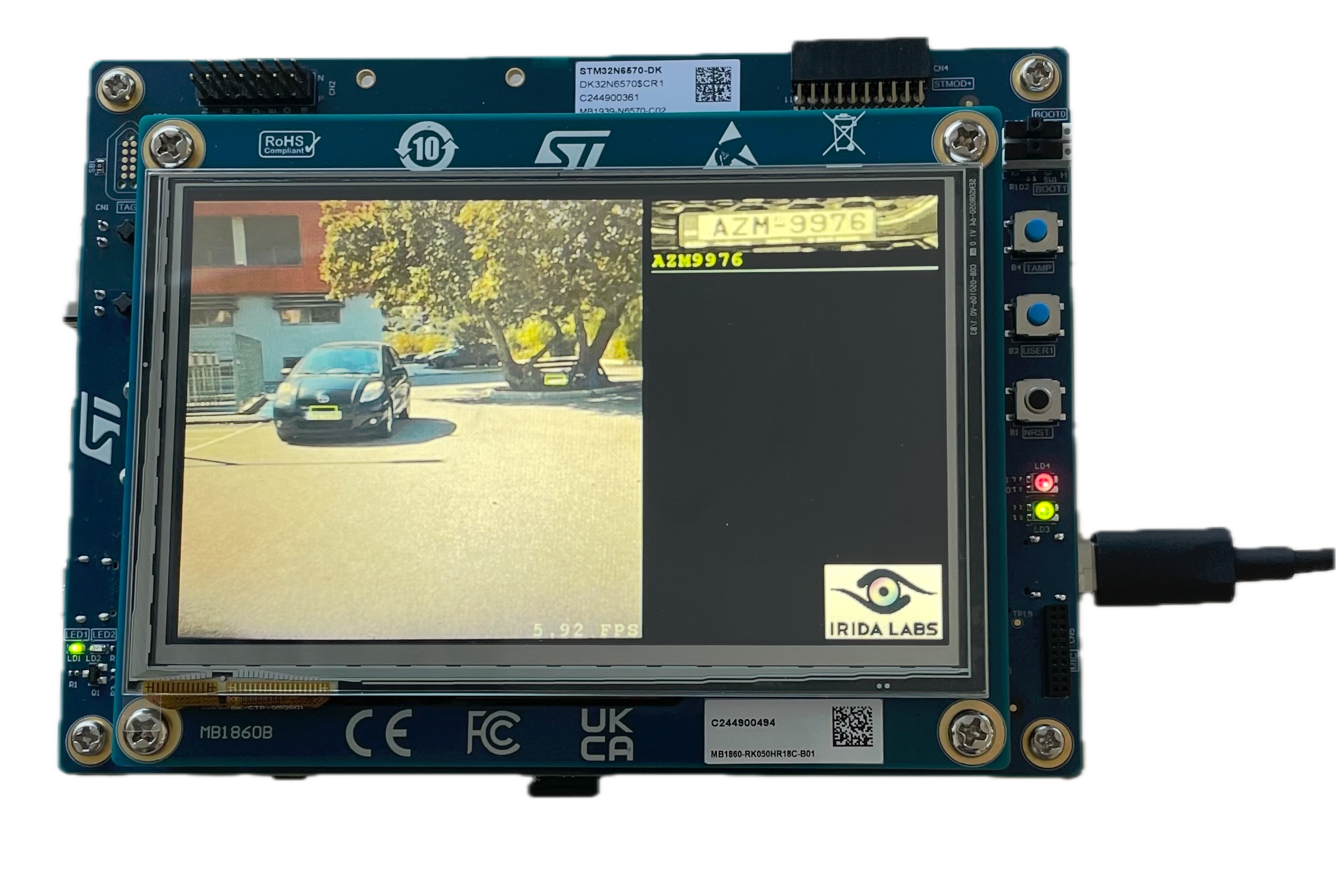Click the FC certification mark
Viewport: 1336px width, 896px height.
coord(493,733)
